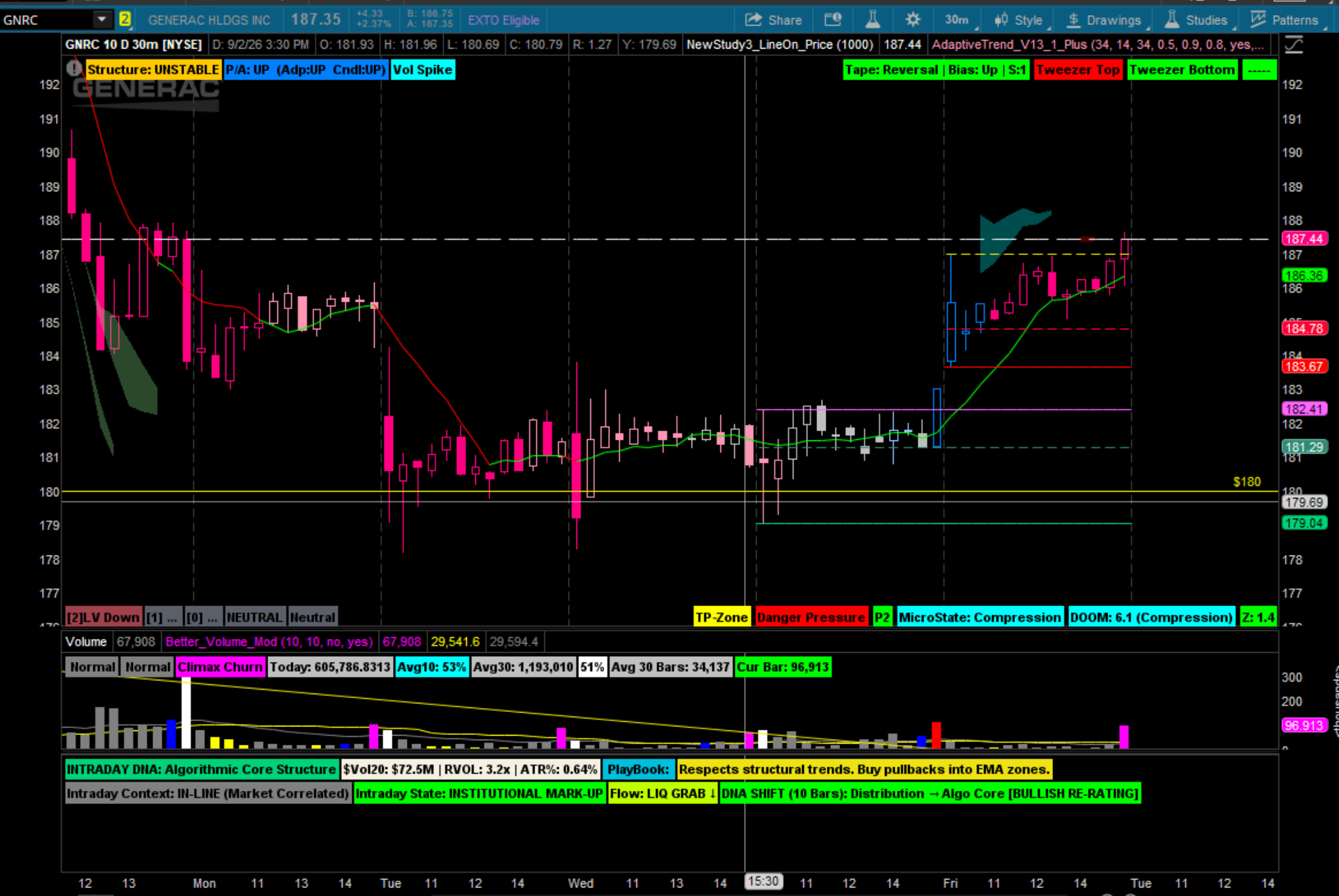Click the green 186.36 price bubble
1339x896 pixels.
[x=1304, y=275]
